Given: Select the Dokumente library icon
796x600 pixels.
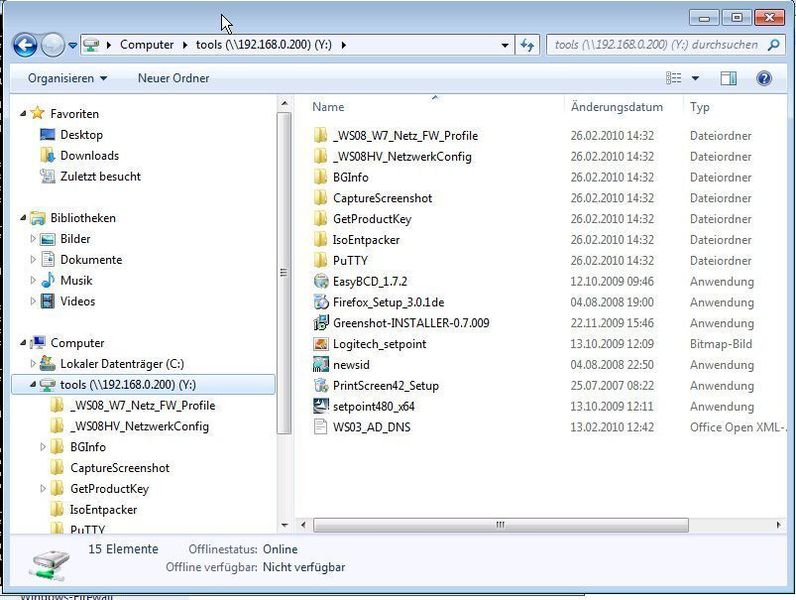Looking at the screenshot, I should [x=48, y=259].
